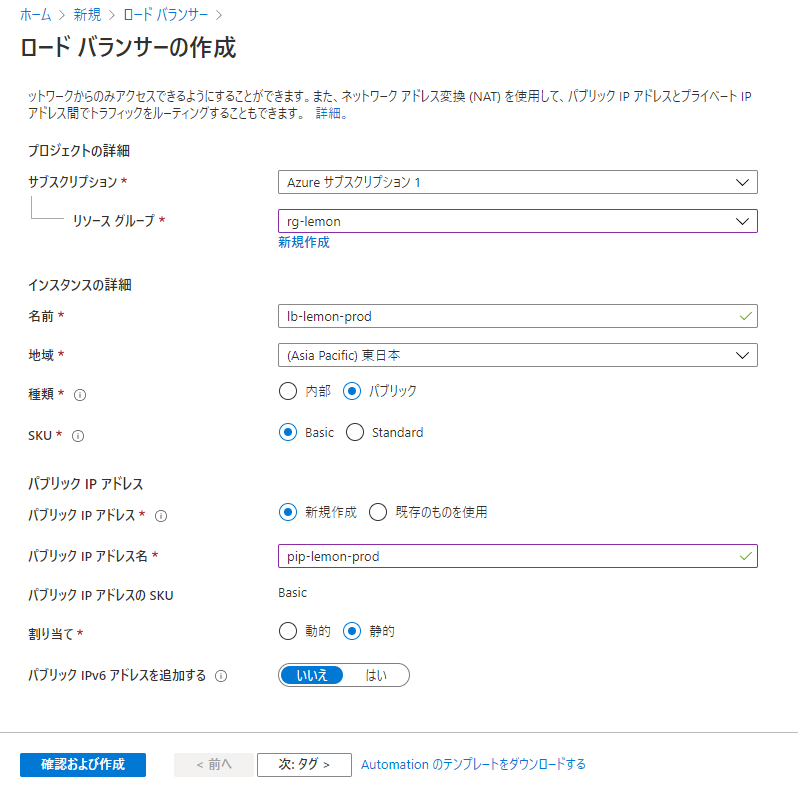Screen dimensions: 798x795
Task: Click 'プロジェクトの詳細' section heading
Action: pos(79,151)
